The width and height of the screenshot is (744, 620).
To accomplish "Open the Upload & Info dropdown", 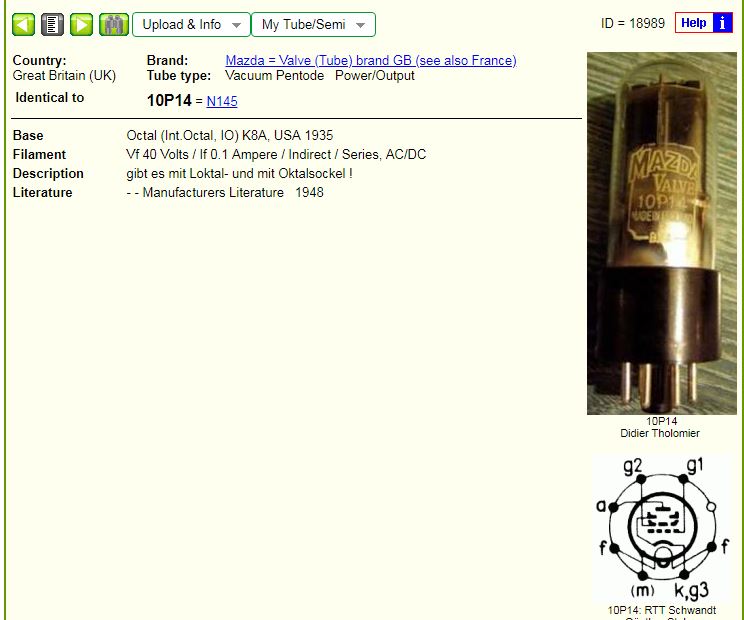I will point(191,25).
